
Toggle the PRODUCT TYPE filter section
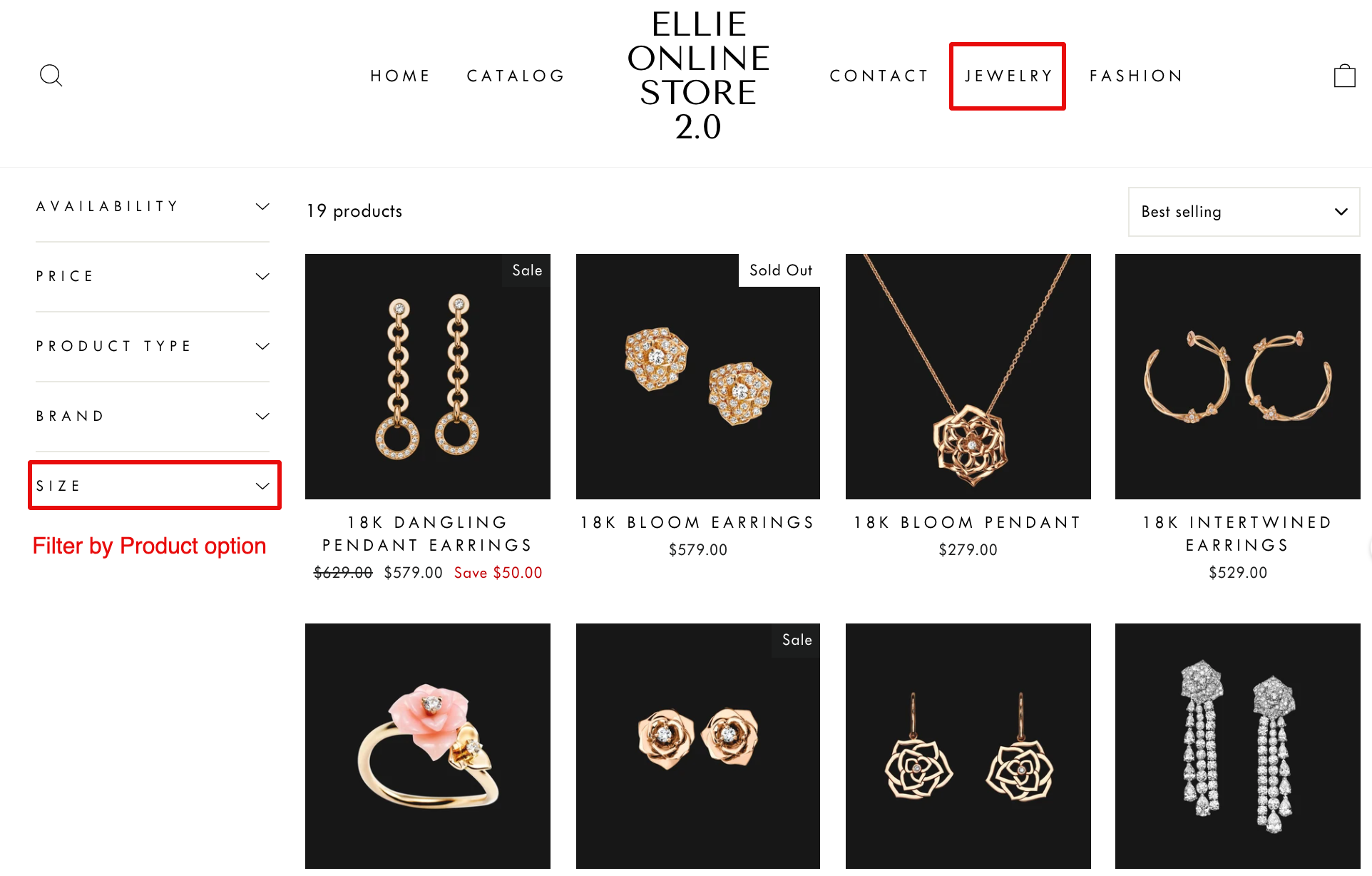click(x=152, y=346)
